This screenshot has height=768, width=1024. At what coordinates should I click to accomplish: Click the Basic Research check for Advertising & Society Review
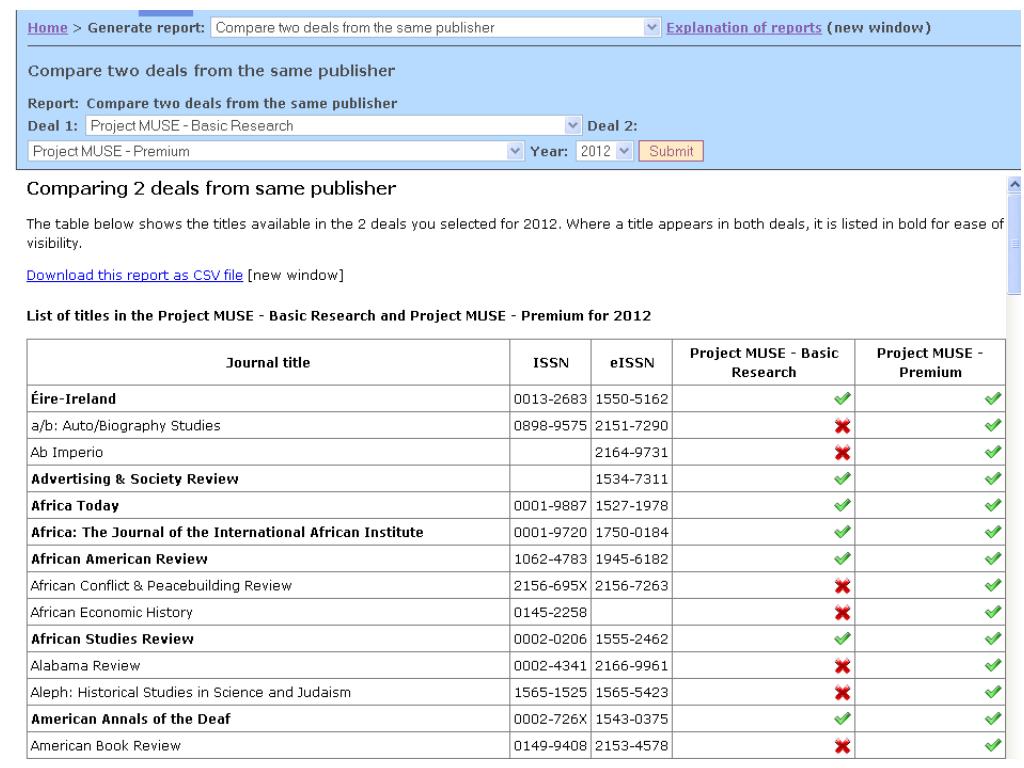(842, 479)
